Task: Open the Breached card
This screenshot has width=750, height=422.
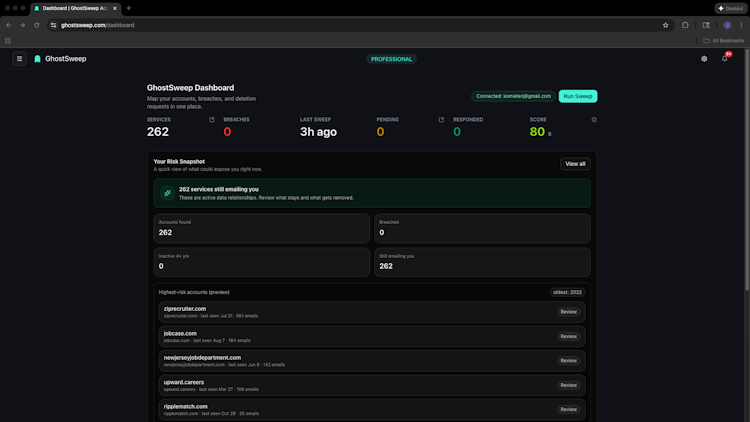Action: [x=482, y=228]
